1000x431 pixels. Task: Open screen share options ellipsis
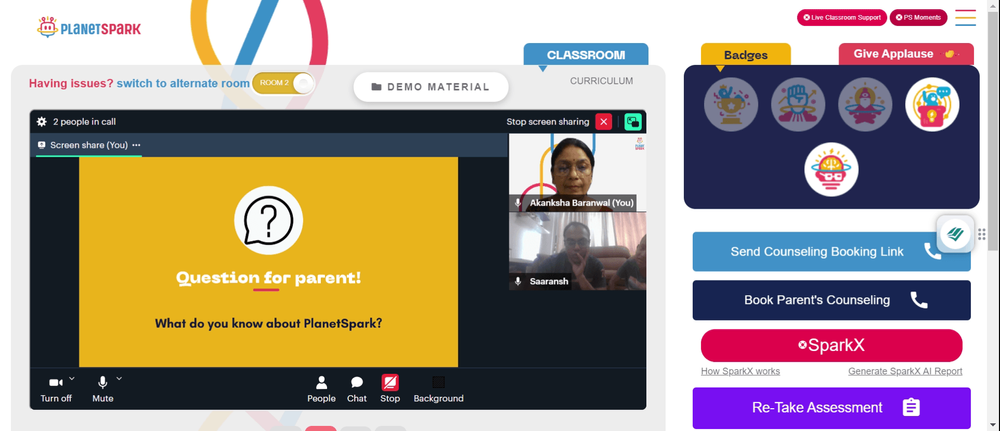pyautogui.click(x=136, y=145)
